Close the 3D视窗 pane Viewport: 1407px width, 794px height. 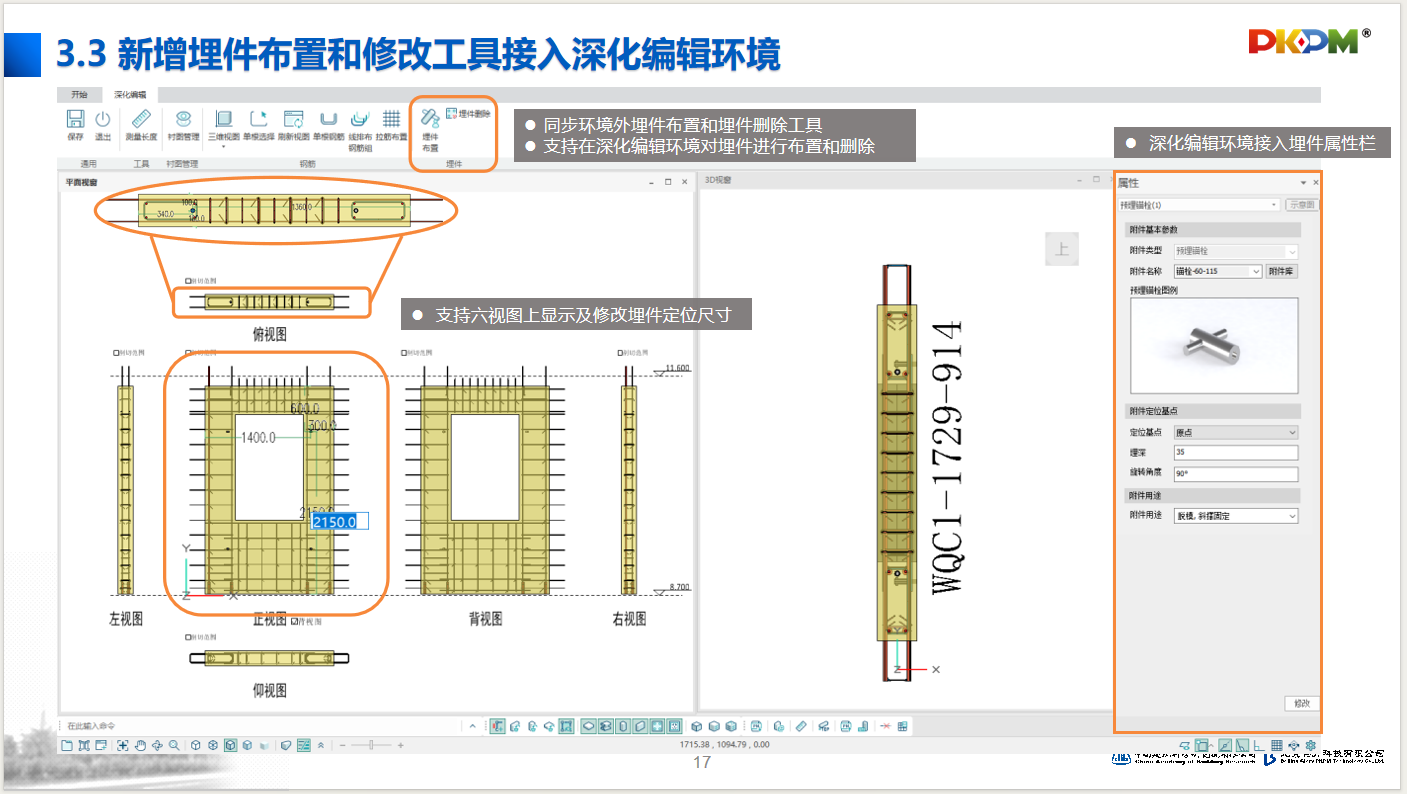click(x=1112, y=180)
